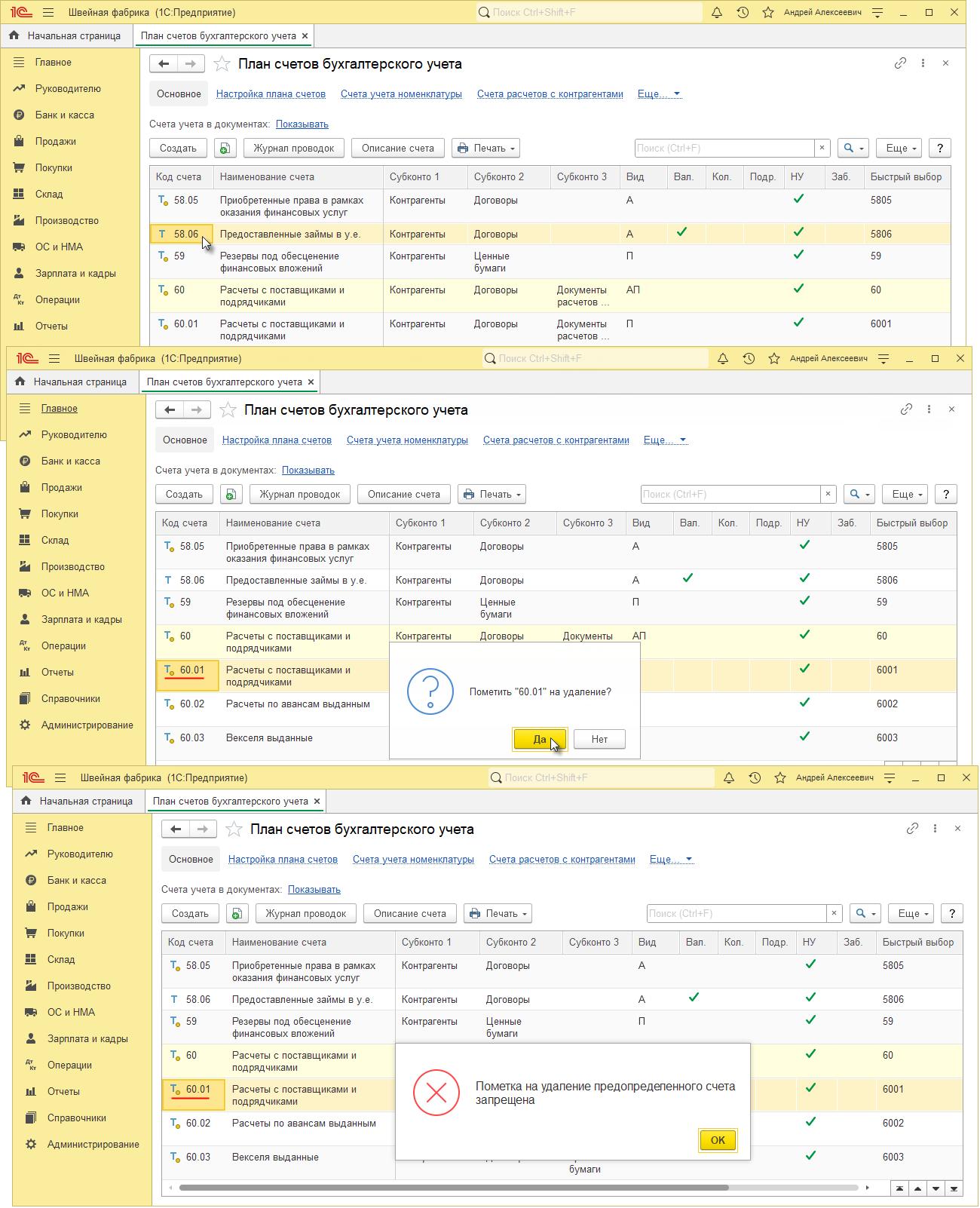Toggle НУ checkmark for account 60.01, top window

click(x=798, y=323)
